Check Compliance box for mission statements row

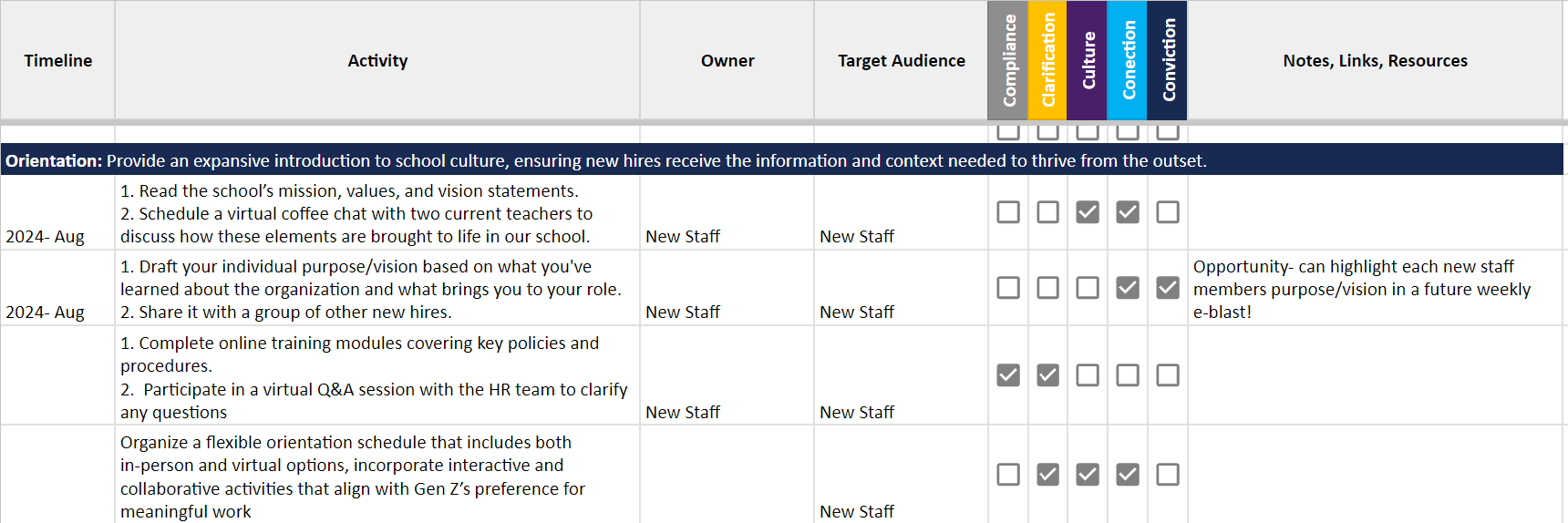[1008, 212]
